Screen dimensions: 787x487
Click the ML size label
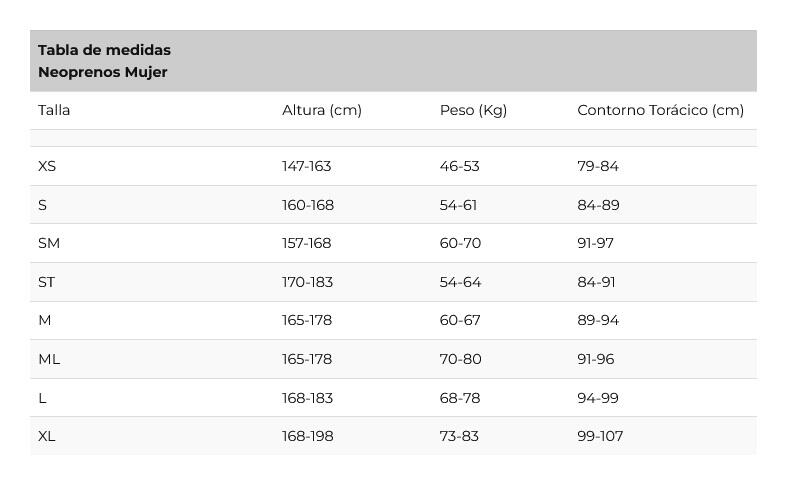(49, 359)
